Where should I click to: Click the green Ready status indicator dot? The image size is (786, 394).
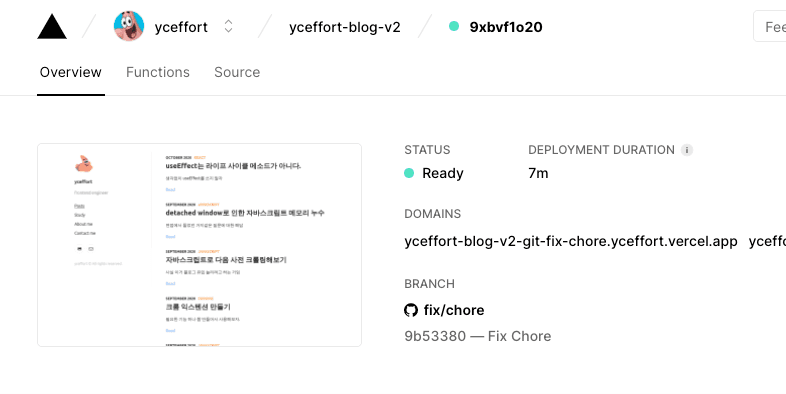[409, 173]
